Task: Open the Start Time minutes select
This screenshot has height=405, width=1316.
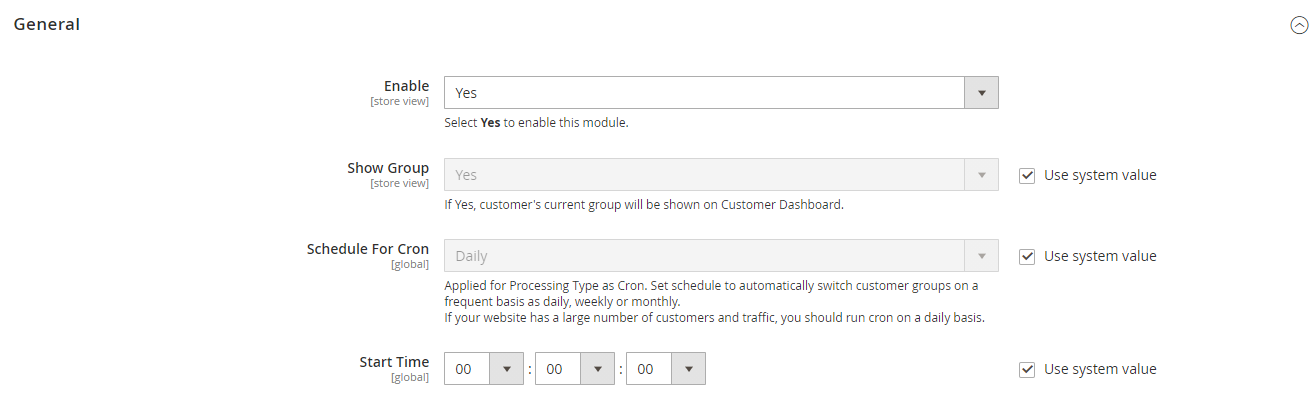Action: (575, 369)
